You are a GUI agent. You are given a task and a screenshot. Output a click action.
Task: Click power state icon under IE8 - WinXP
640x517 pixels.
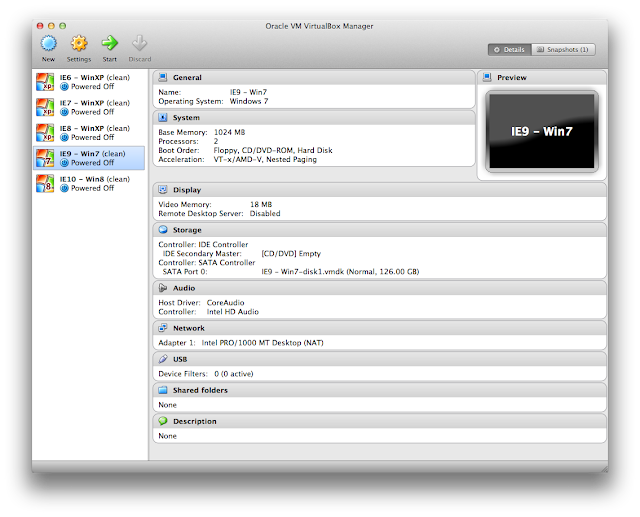tap(64, 137)
